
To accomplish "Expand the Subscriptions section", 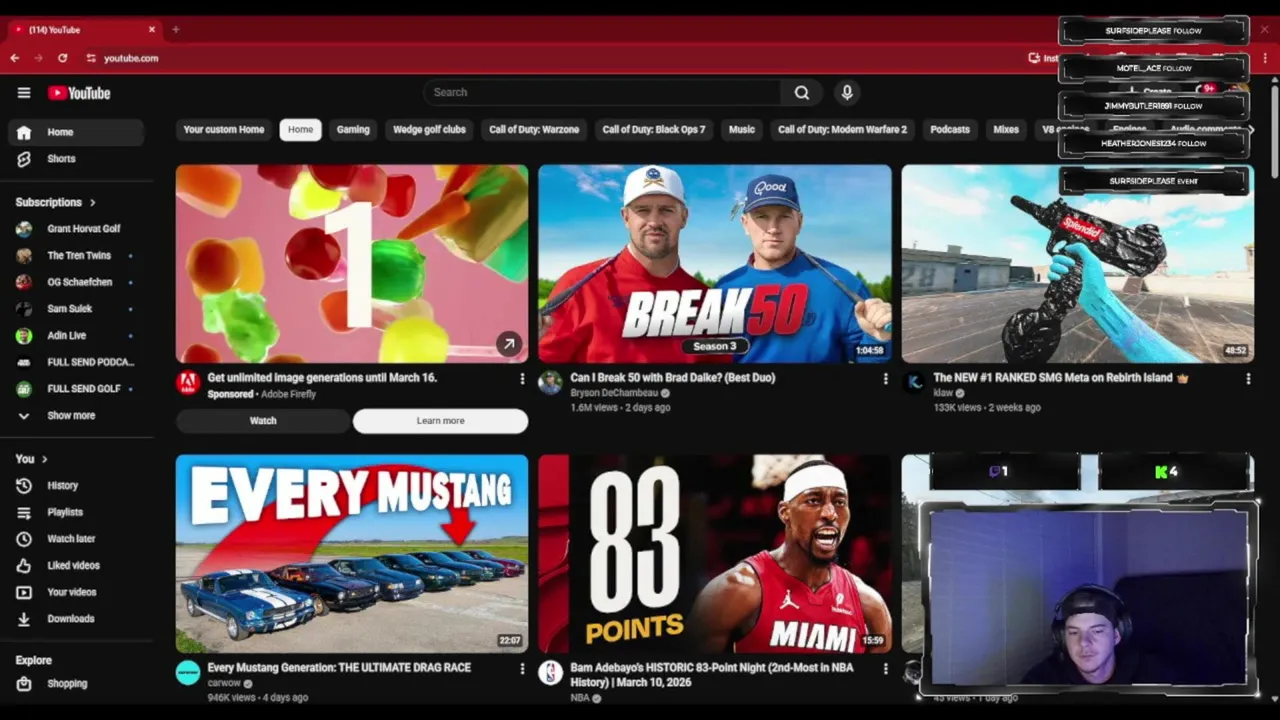I will pyautogui.click(x=56, y=202).
